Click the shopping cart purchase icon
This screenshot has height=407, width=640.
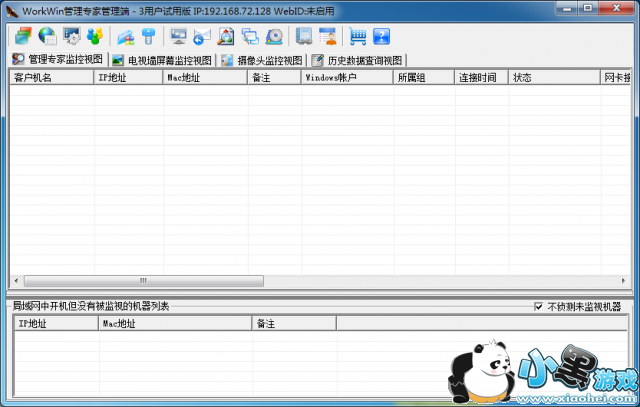(x=358, y=36)
